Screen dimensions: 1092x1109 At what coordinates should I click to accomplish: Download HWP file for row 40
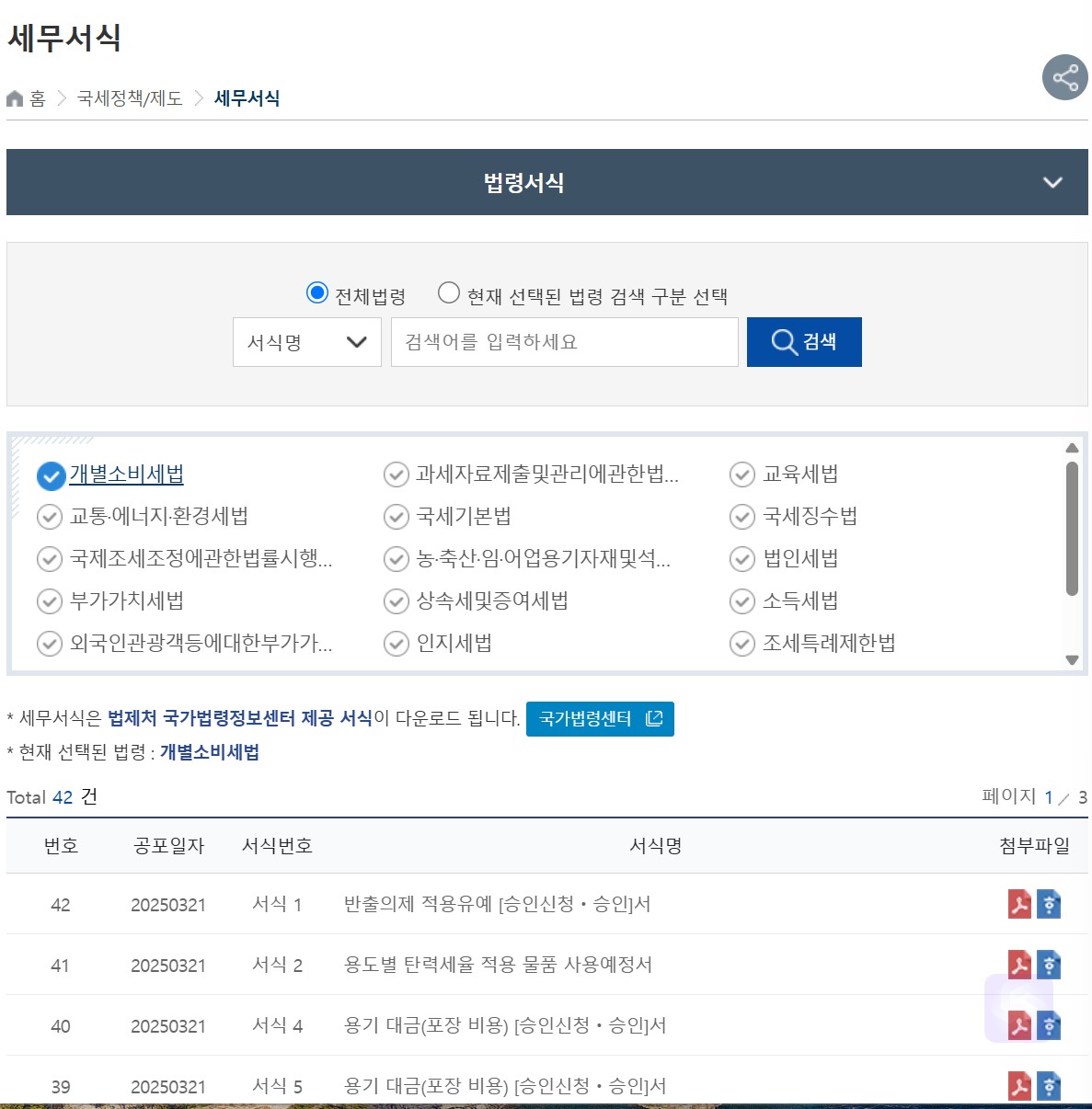(1049, 1025)
